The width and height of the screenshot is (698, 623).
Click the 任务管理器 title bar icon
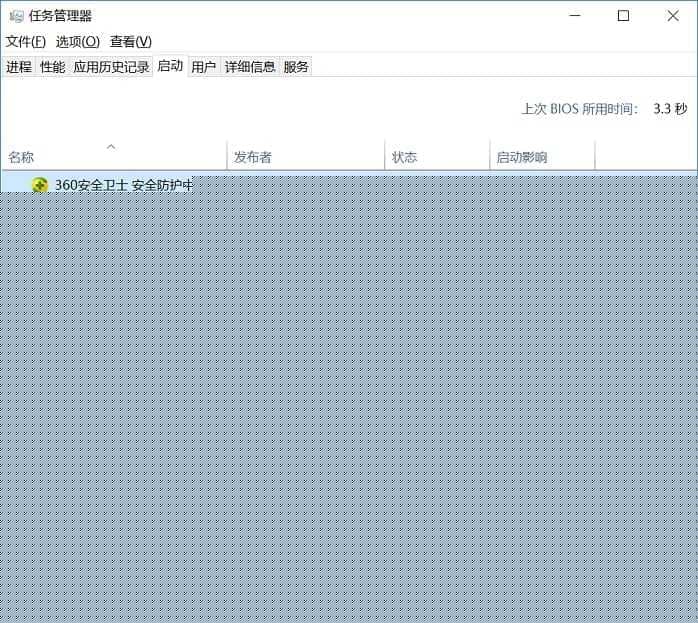16,16
